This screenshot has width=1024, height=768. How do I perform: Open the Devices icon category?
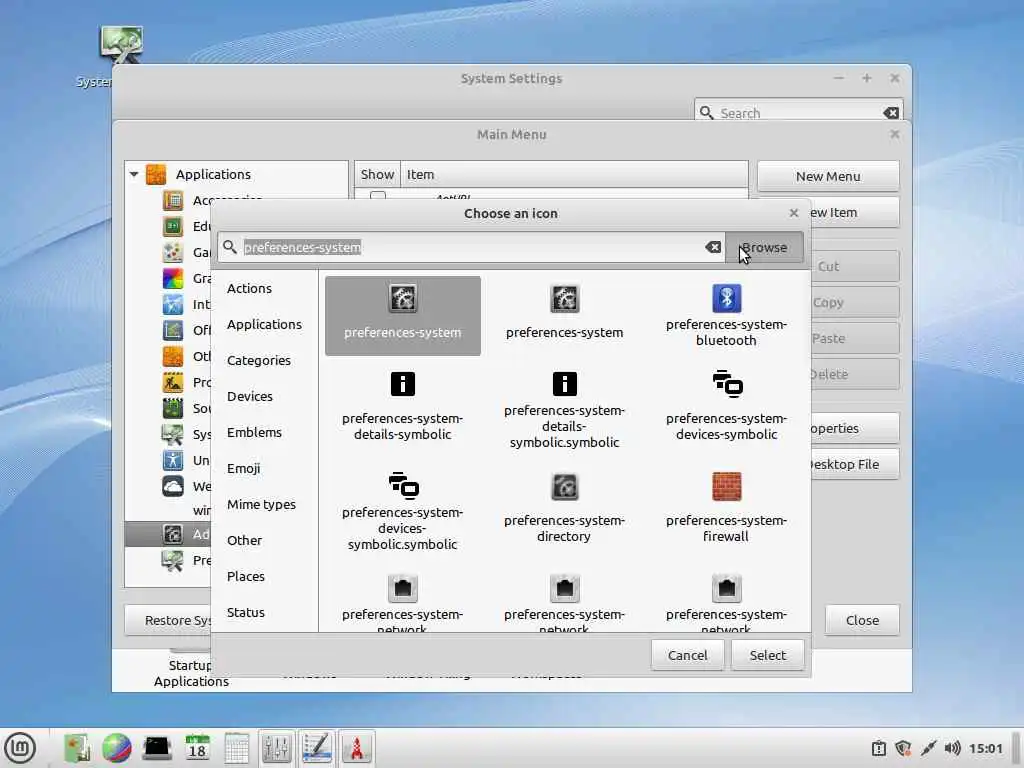pos(249,396)
